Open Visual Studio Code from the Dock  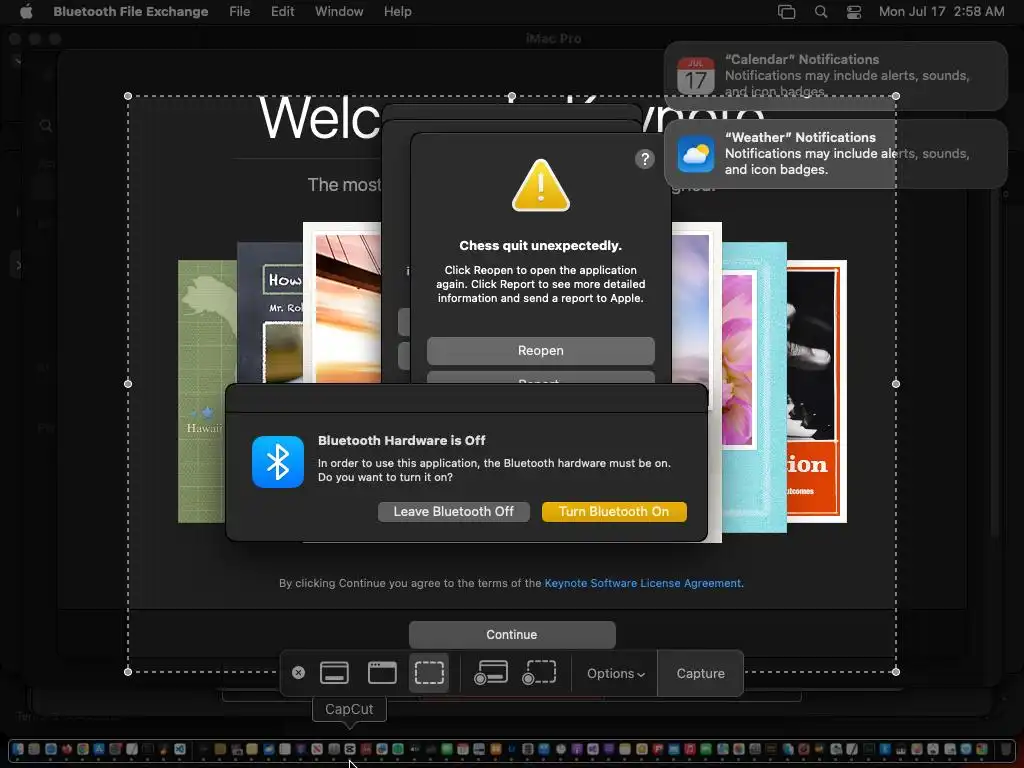click(180, 749)
